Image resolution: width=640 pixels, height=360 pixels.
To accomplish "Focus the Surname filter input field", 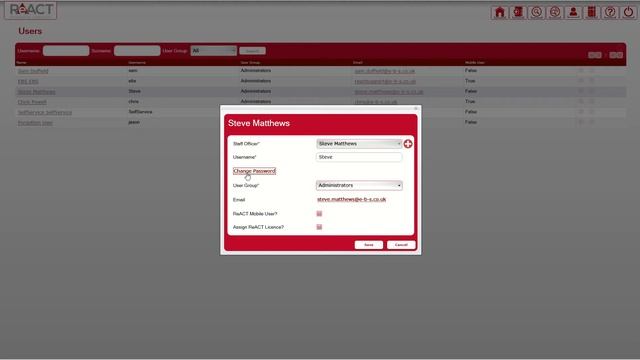I will coord(137,51).
